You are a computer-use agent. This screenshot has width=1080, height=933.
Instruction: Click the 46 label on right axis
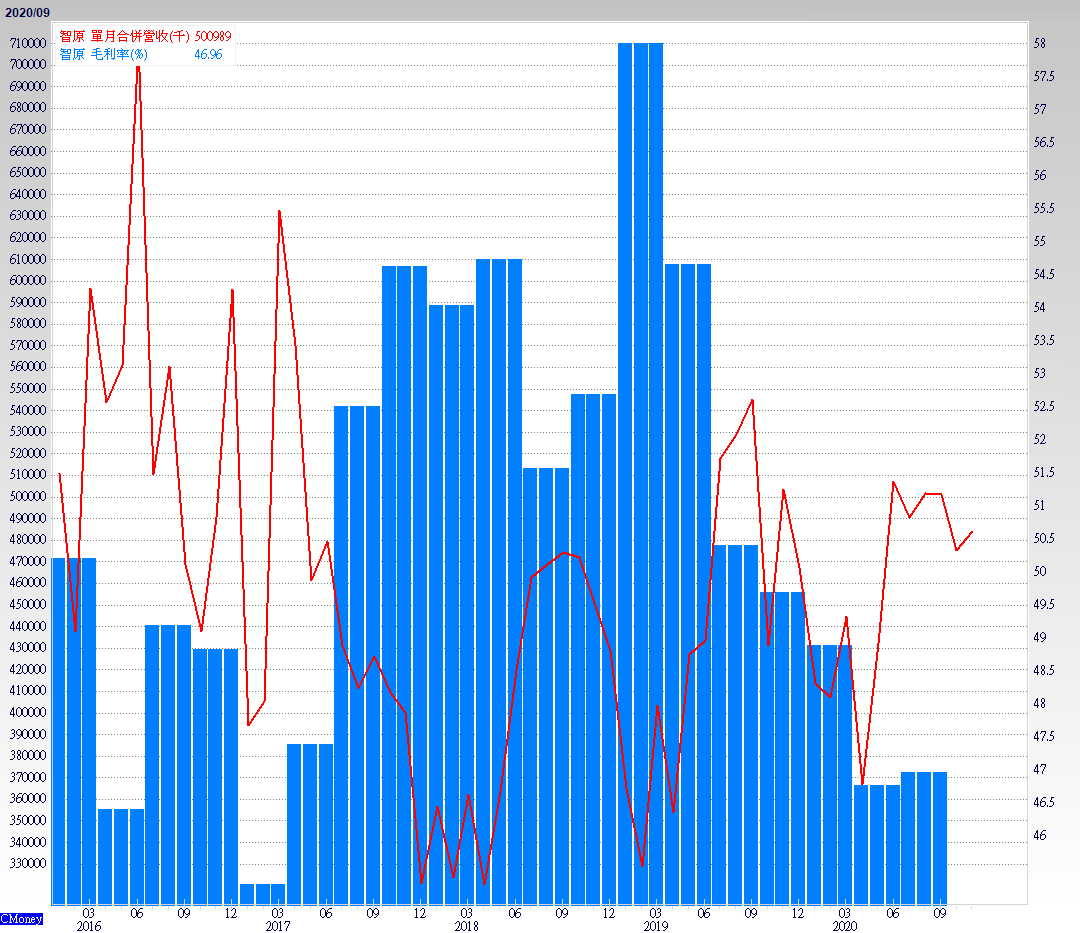click(1040, 836)
